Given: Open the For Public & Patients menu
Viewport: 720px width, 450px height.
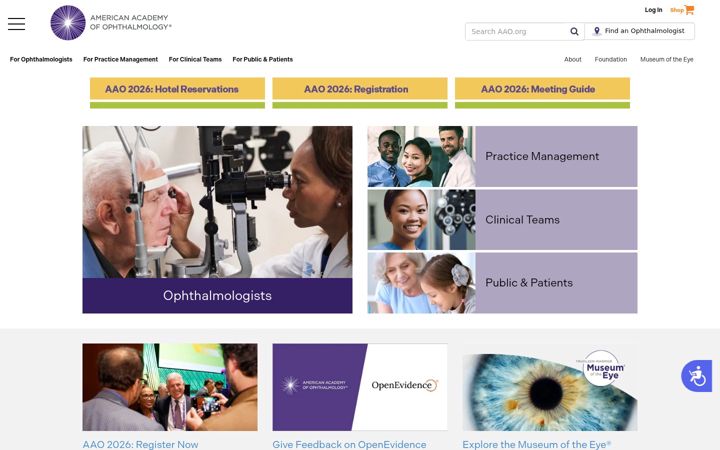Looking at the screenshot, I should click(263, 59).
